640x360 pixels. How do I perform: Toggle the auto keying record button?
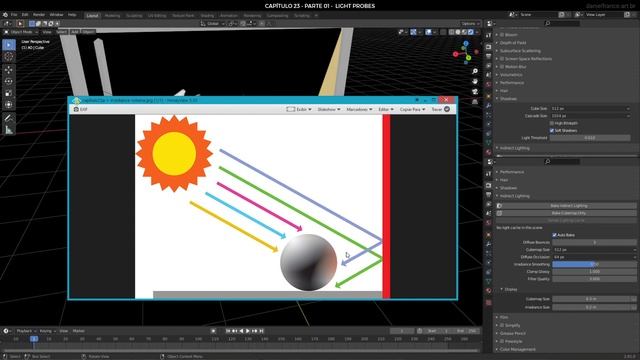point(213,331)
